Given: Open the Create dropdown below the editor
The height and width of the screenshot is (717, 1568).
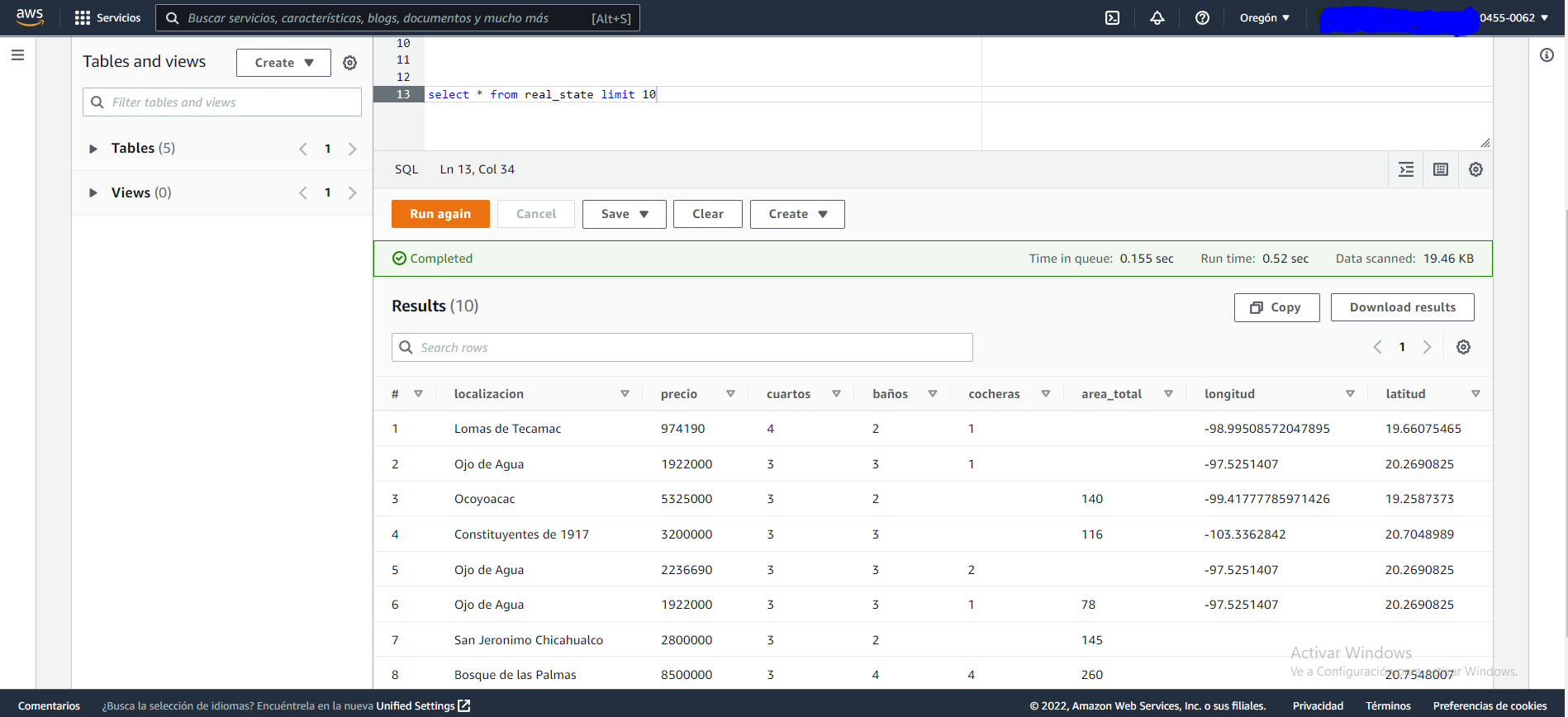Looking at the screenshot, I should [797, 214].
